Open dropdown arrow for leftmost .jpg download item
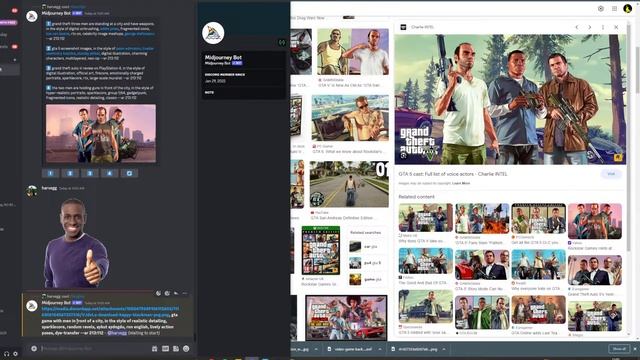This screenshot has height=360, width=640. [316, 349]
